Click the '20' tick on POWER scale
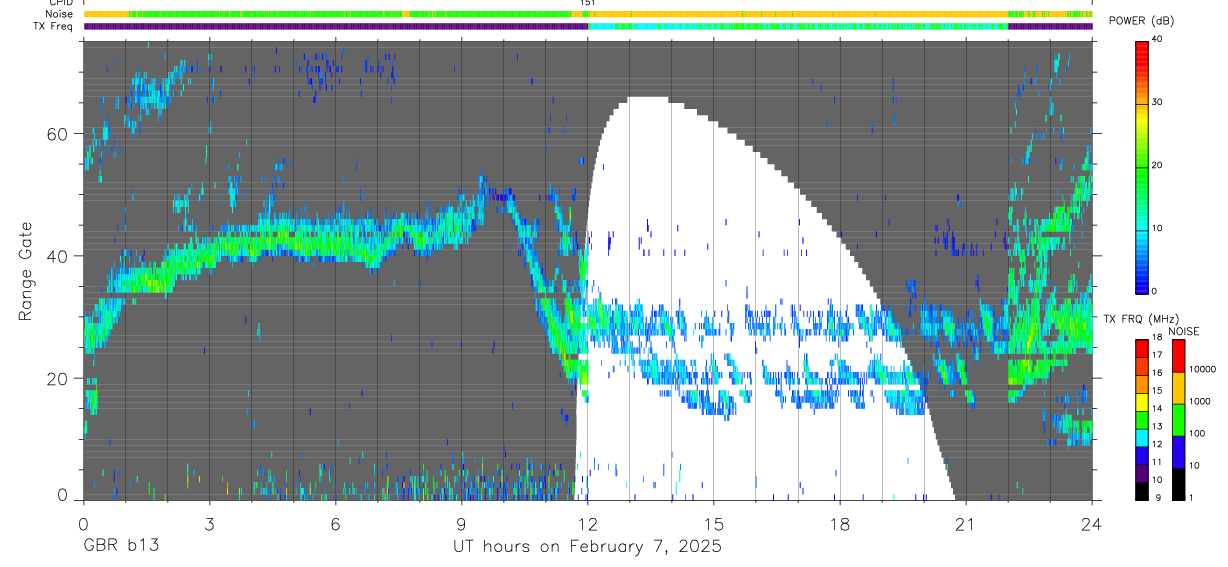1228x567 pixels. coord(1158,166)
